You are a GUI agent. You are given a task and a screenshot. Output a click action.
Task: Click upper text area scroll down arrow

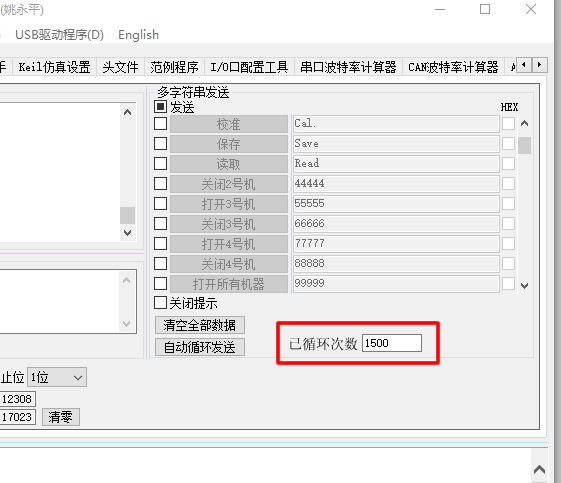(x=127, y=233)
